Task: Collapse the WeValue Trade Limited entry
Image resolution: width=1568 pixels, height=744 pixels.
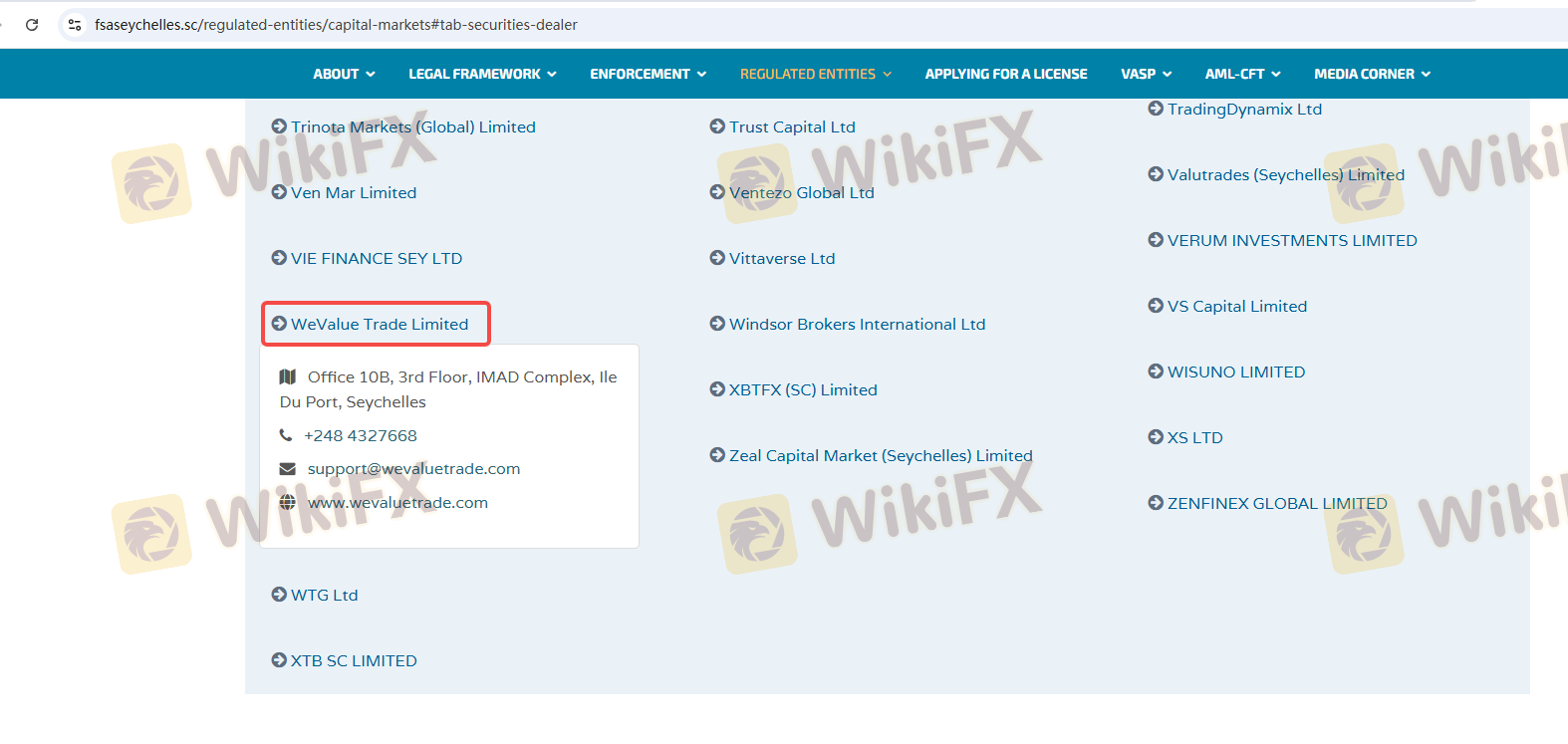Action: [379, 324]
